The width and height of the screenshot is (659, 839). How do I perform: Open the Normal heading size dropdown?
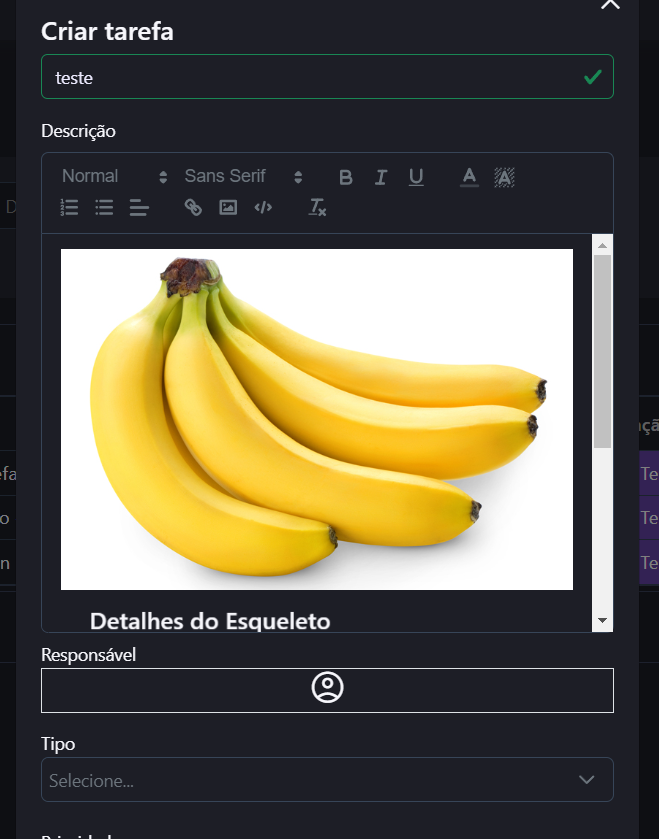[x=114, y=176]
